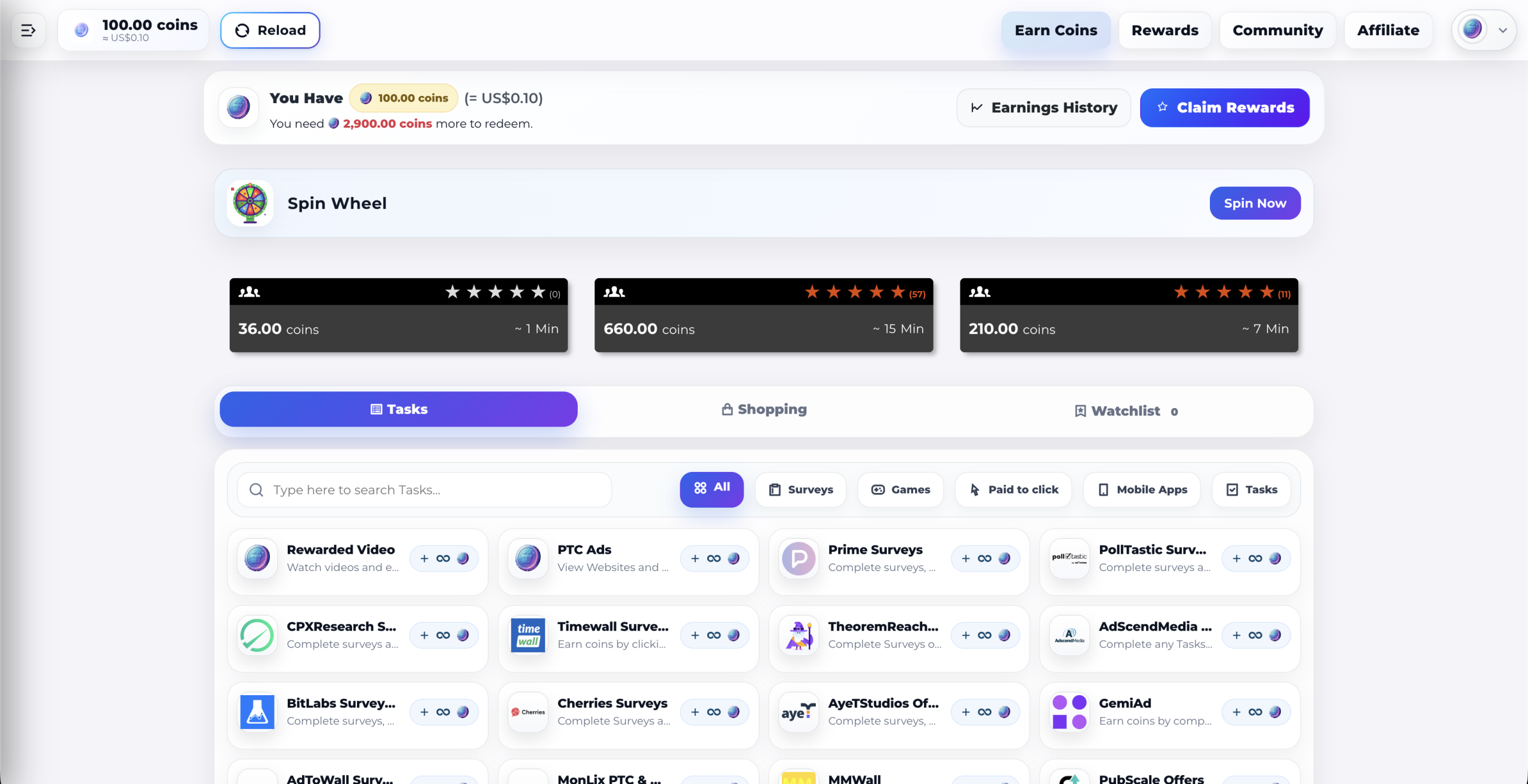The height and width of the screenshot is (784, 1528).
Task: Open the Affiliate page
Action: pyautogui.click(x=1388, y=30)
